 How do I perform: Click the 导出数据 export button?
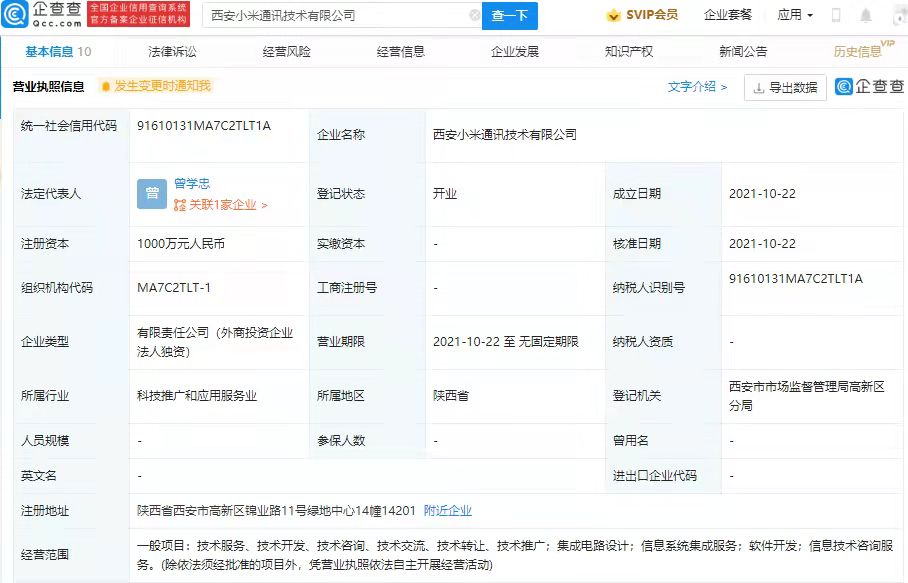pyautogui.click(x=785, y=87)
